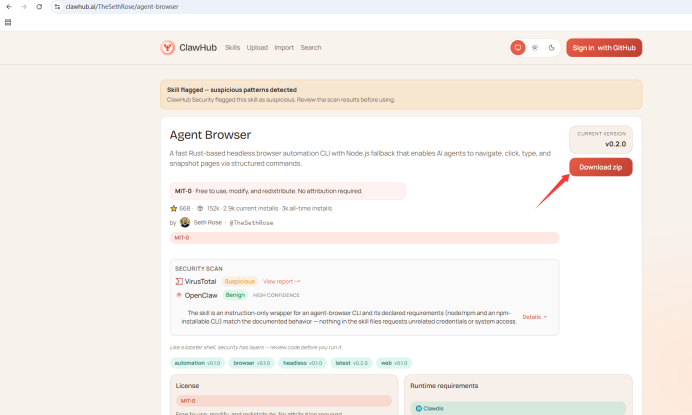Viewport: 692px width, 415px height.
Task: Select the browser v0.1.0 tag
Action: [x=252, y=363]
